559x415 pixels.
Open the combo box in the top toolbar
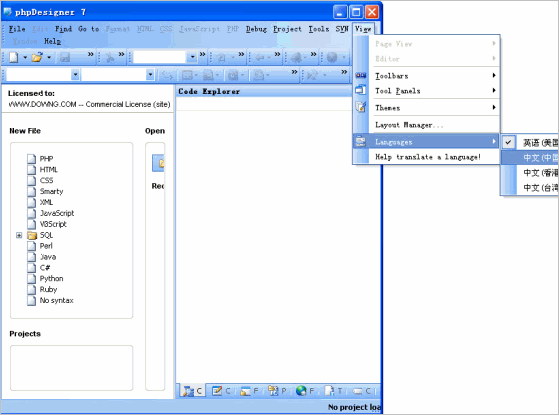[165, 57]
